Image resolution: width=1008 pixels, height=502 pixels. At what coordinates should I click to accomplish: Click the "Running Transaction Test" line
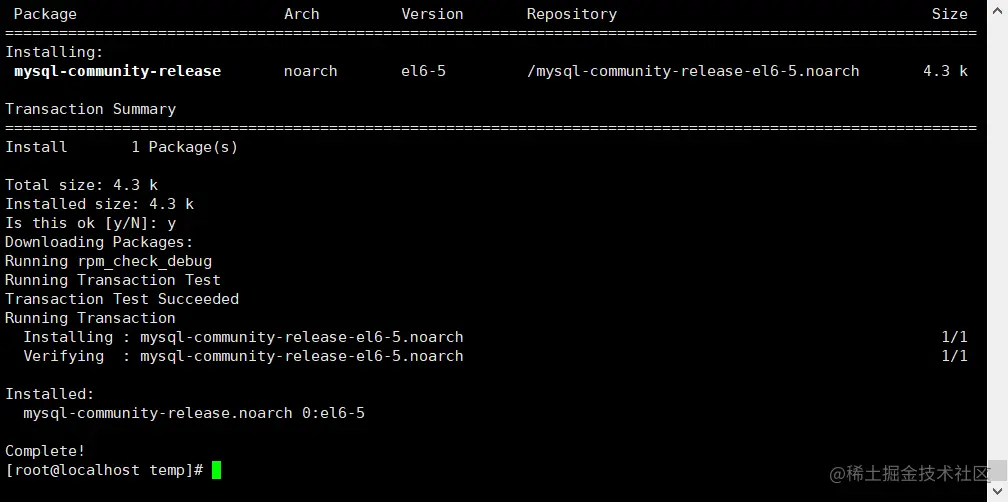tap(113, 280)
